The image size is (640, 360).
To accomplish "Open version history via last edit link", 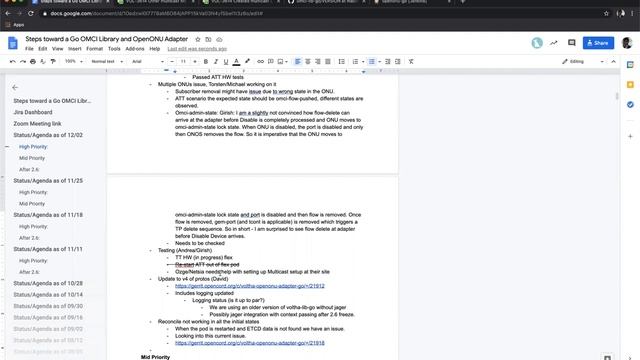I will tap(197, 49).
